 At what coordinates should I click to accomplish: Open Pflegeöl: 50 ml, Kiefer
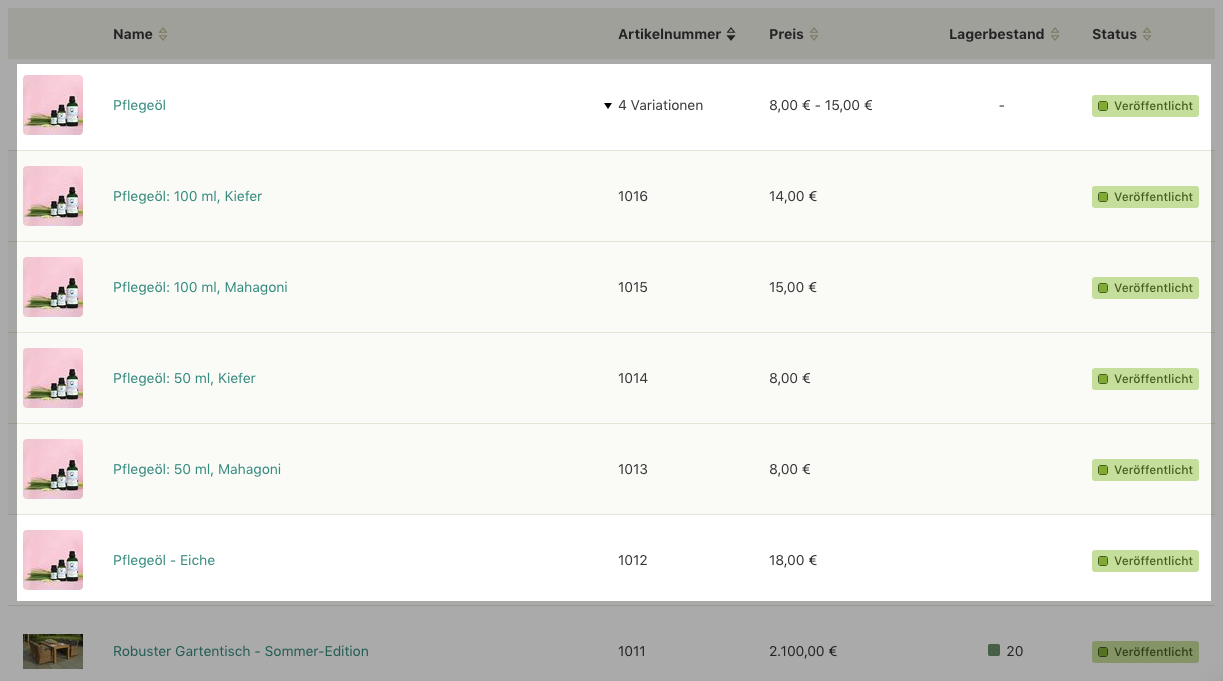[184, 378]
